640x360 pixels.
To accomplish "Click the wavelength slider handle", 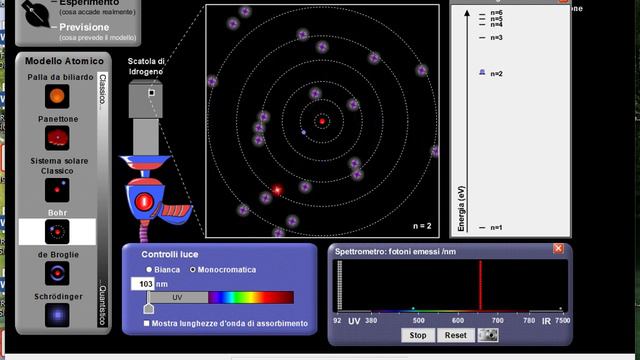I will click(x=149, y=308).
